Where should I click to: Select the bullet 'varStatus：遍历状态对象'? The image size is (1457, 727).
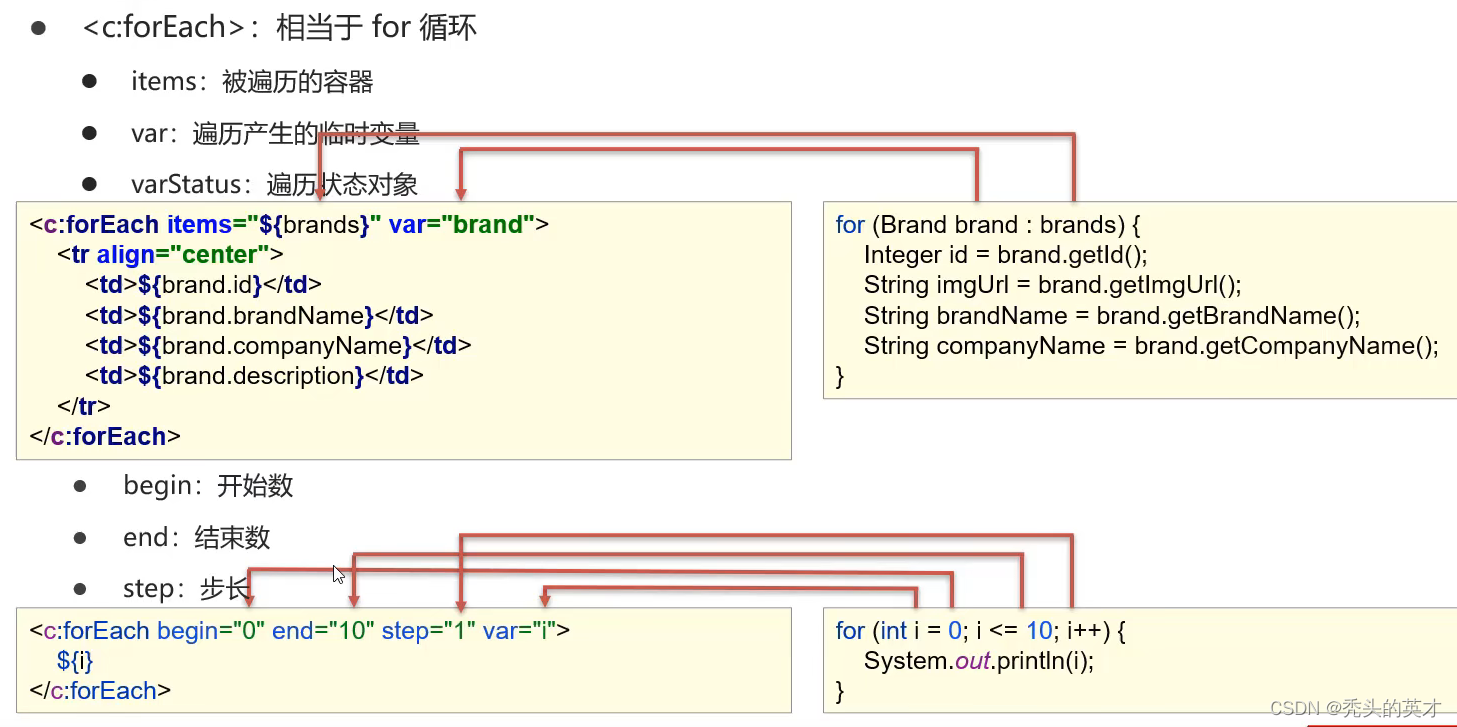pyautogui.click(x=274, y=185)
